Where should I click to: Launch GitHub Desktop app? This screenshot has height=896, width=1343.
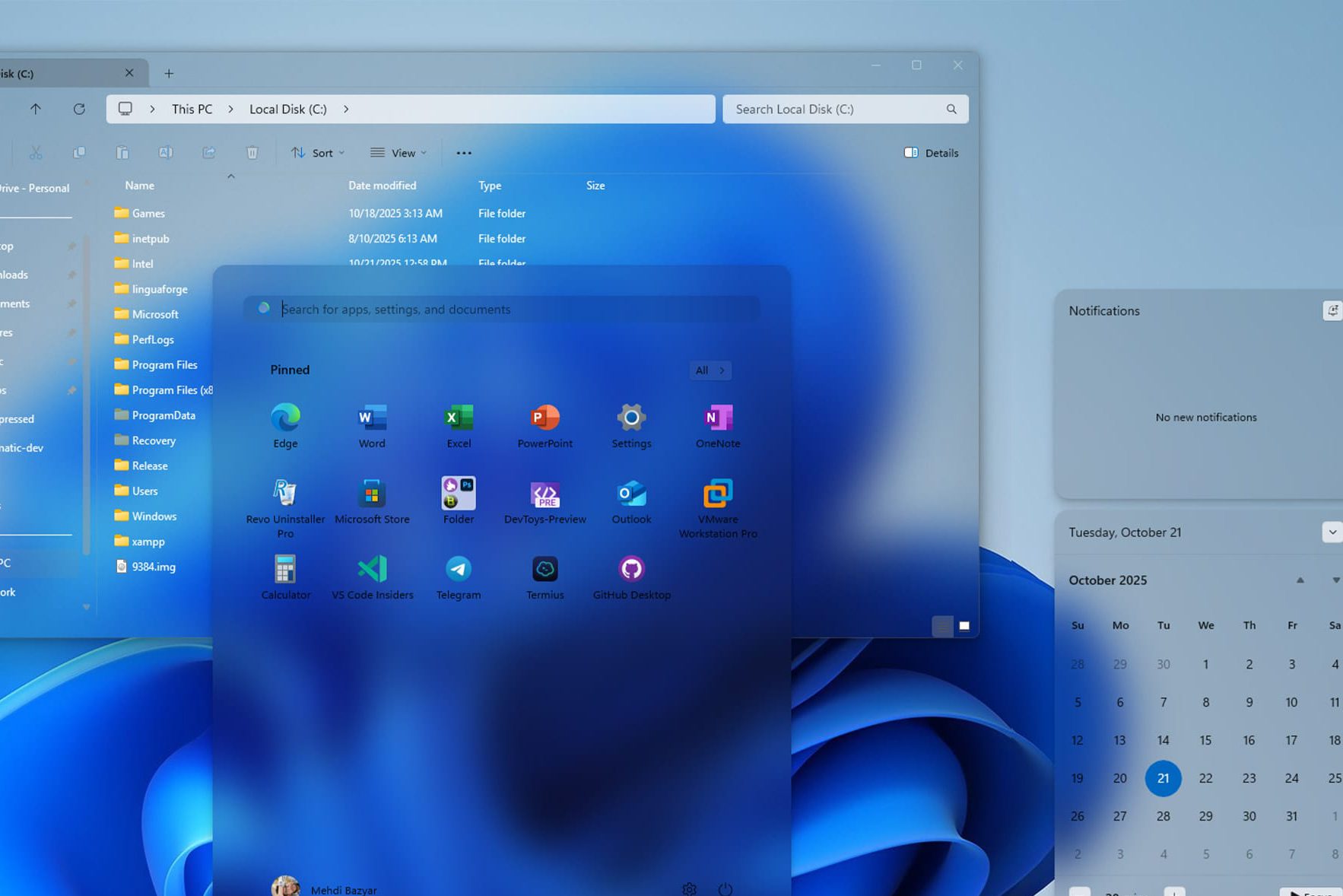[631, 570]
